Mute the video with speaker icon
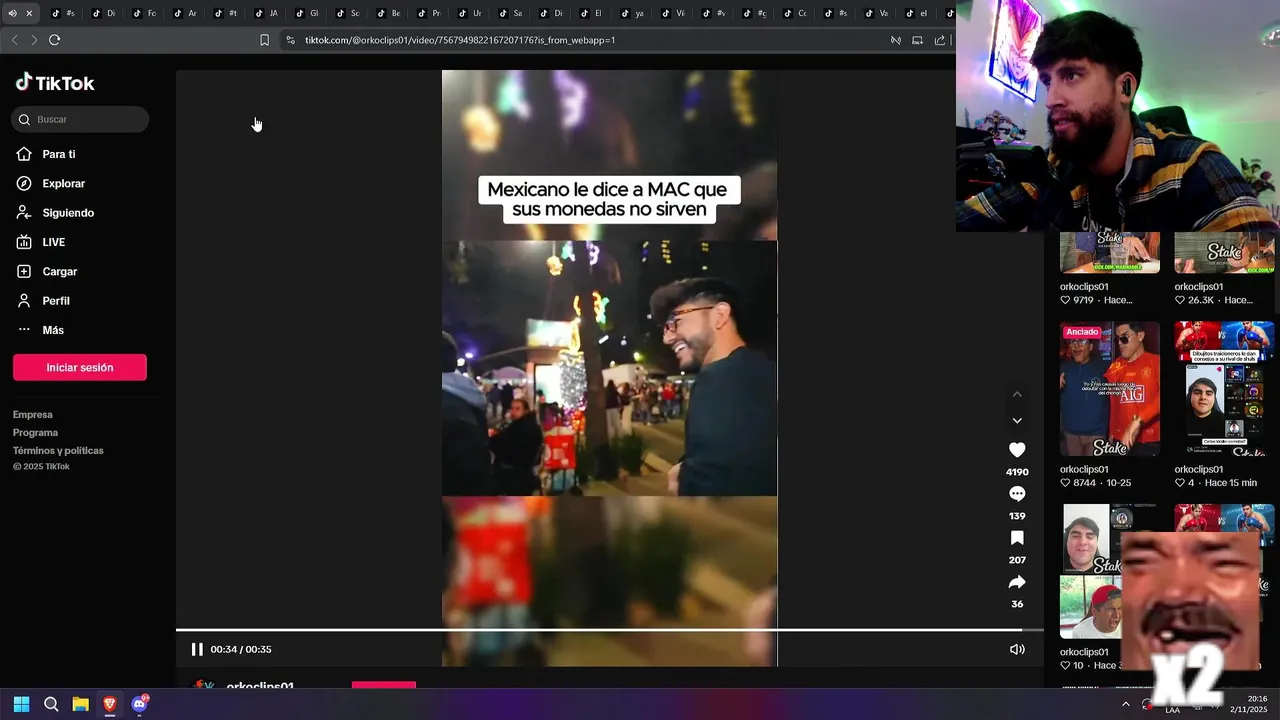This screenshot has height=720, width=1280. [x=1017, y=649]
